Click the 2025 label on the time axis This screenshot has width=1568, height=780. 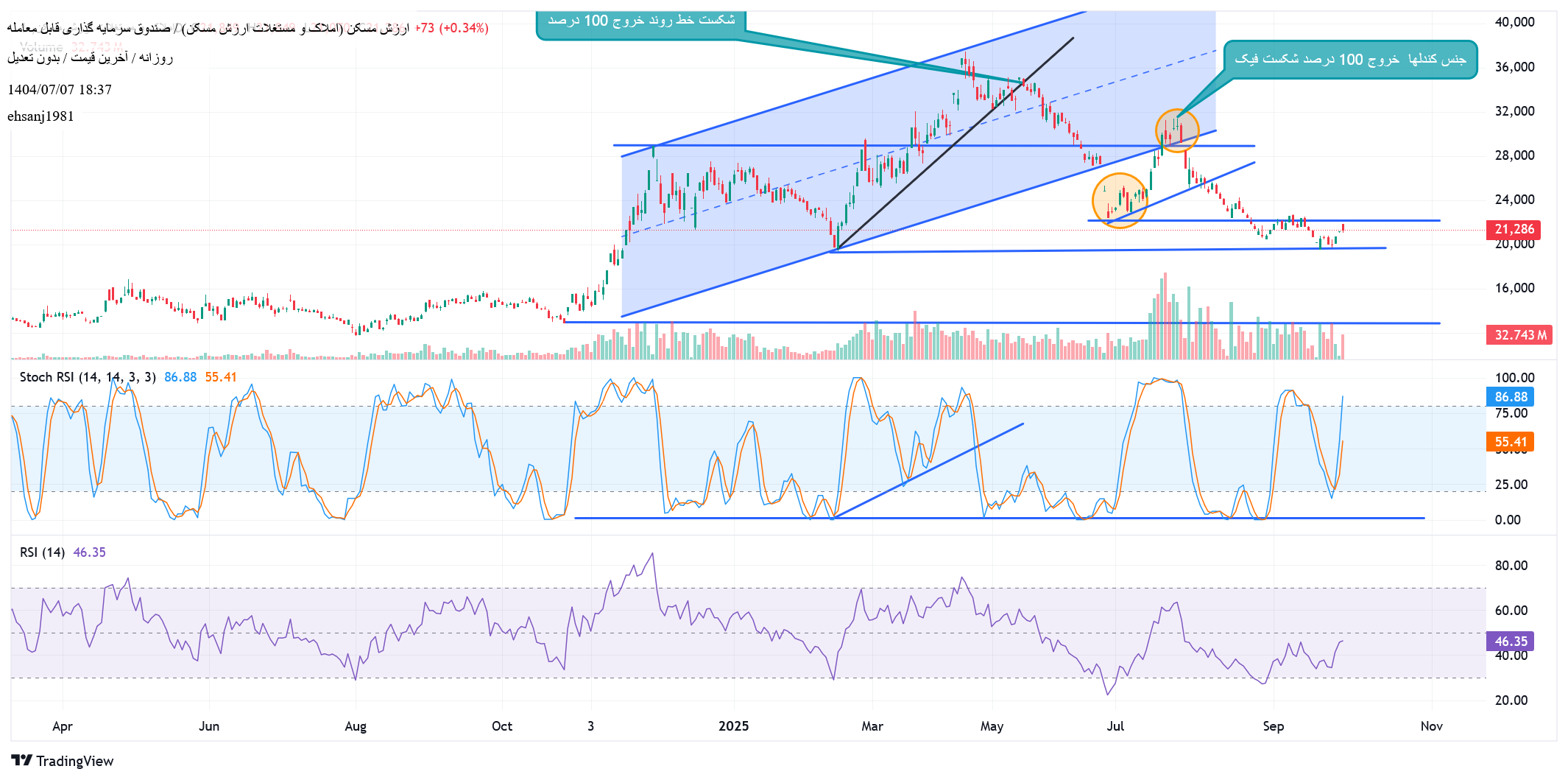(x=733, y=726)
